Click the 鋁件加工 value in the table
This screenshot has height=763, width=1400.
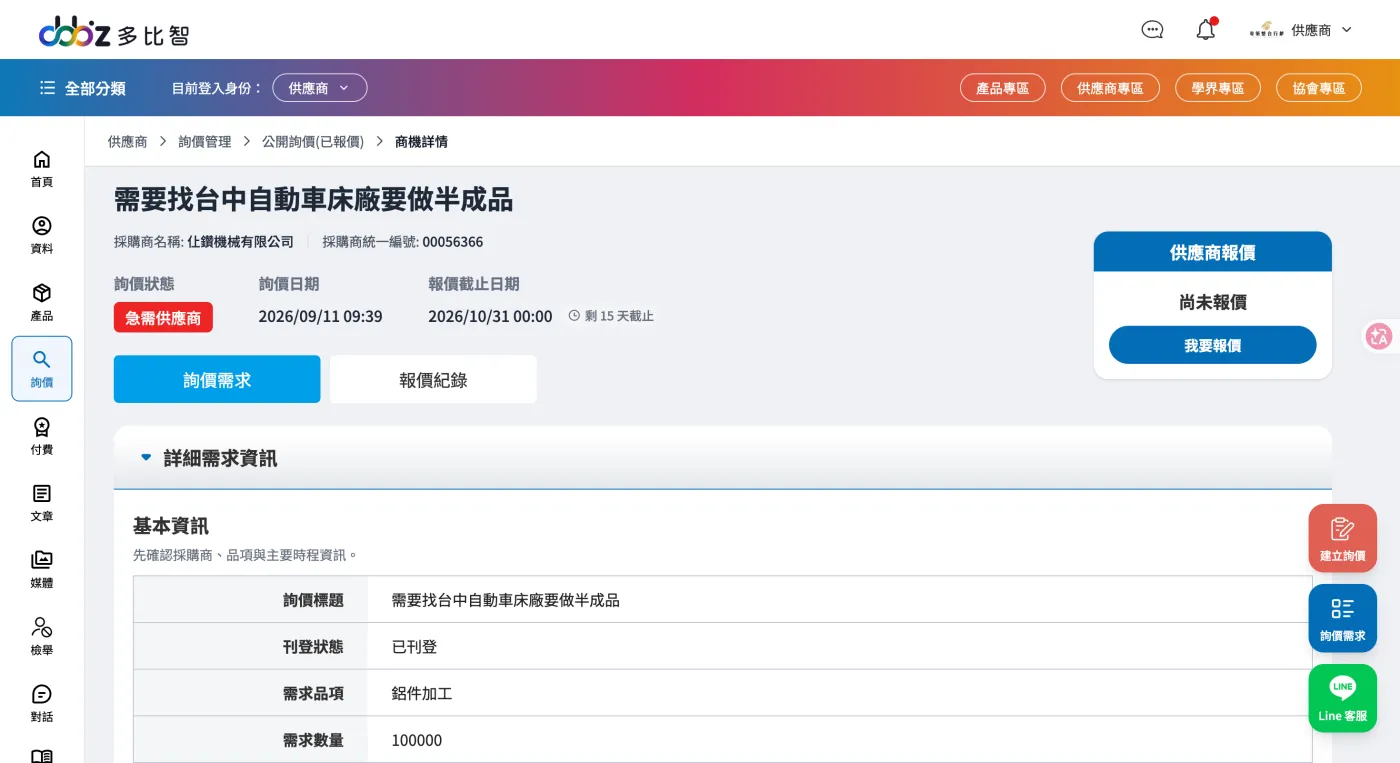[x=422, y=693]
